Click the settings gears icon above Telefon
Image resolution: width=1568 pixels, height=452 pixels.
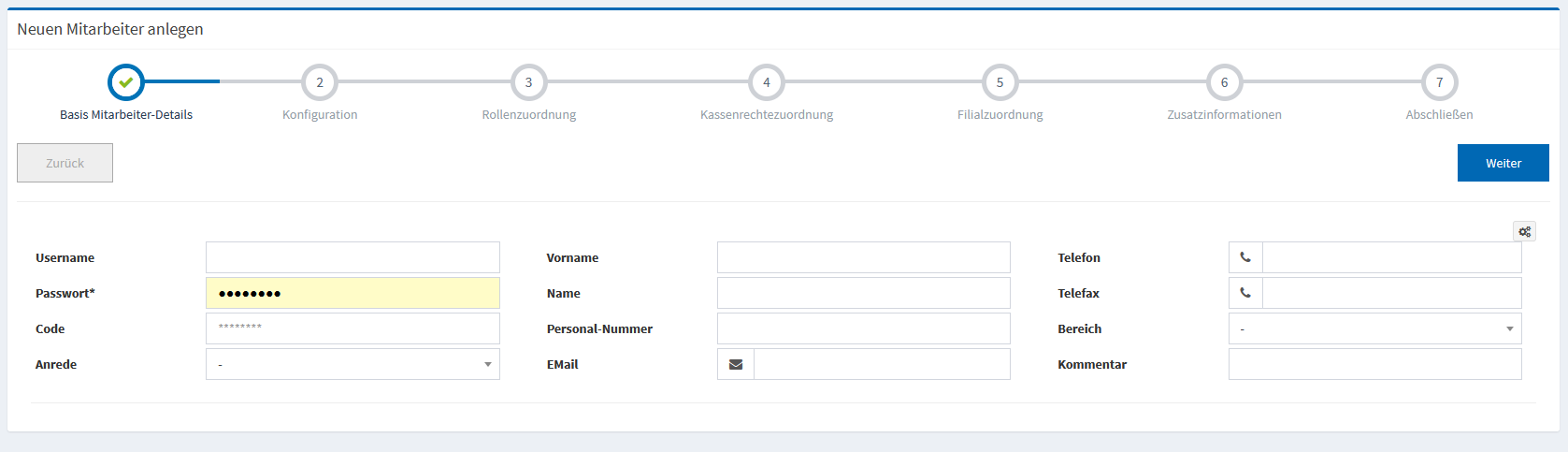1524,231
